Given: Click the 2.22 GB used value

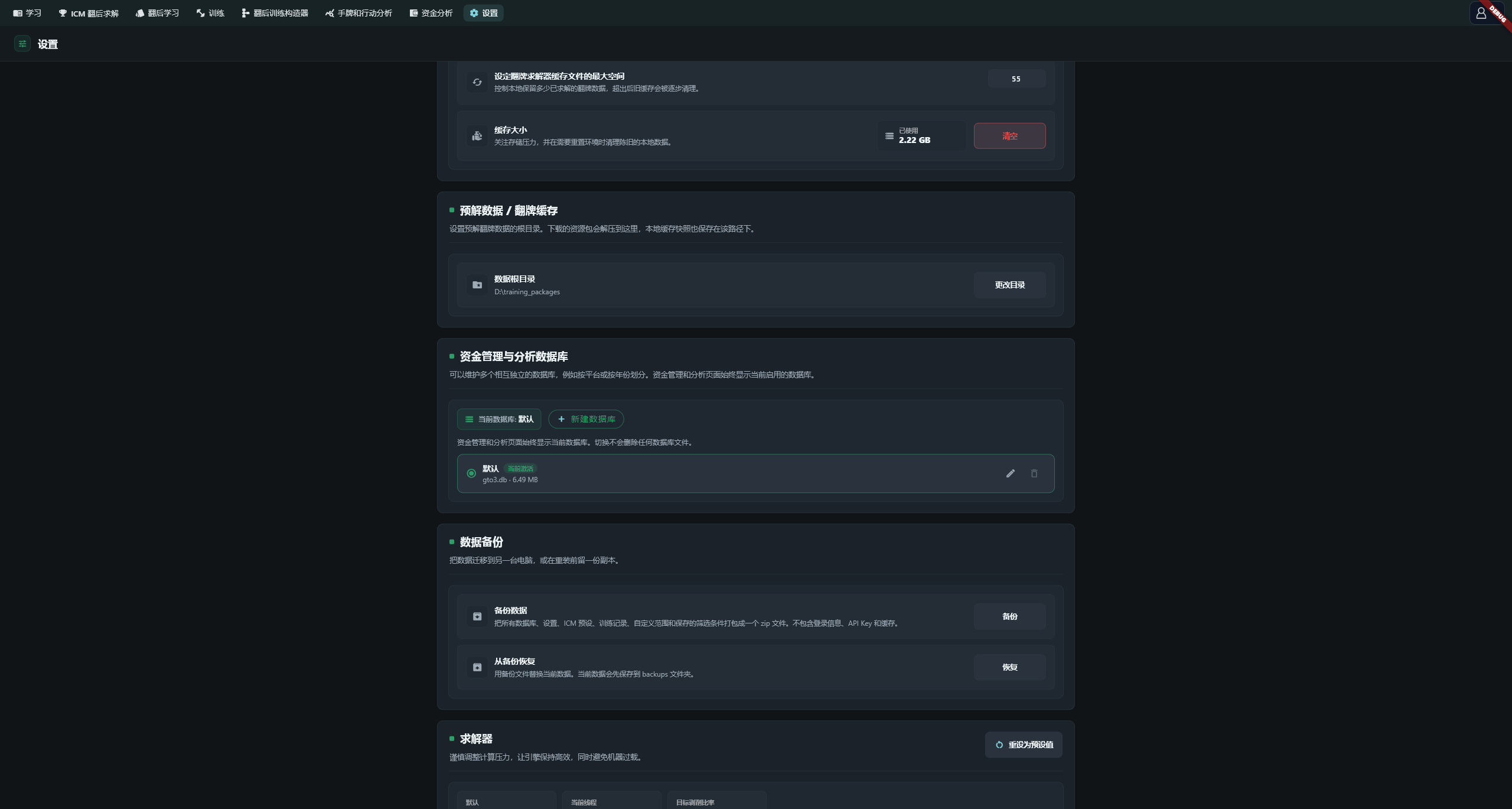Looking at the screenshot, I should click(x=914, y=140).
